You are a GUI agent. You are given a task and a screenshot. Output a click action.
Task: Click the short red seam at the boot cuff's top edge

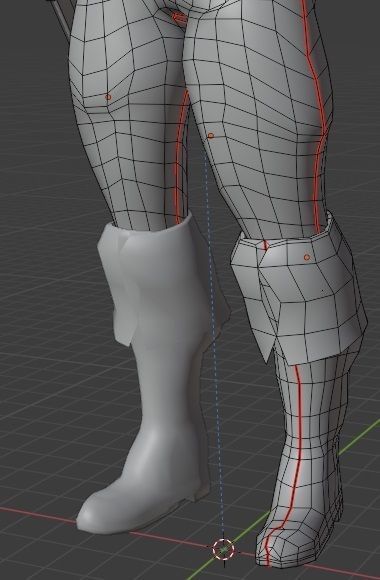click(264, 245)
